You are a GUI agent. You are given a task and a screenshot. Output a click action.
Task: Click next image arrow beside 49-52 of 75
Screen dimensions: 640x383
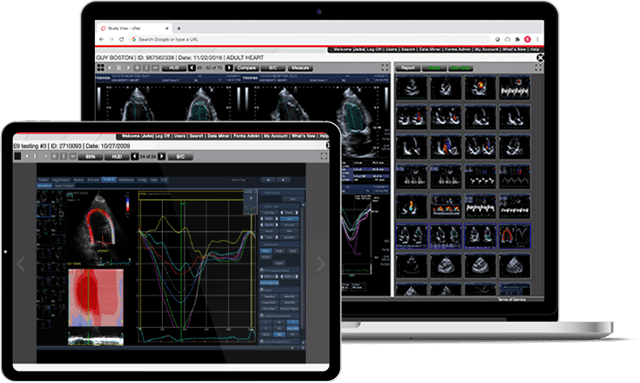click(x=229, y=68)
